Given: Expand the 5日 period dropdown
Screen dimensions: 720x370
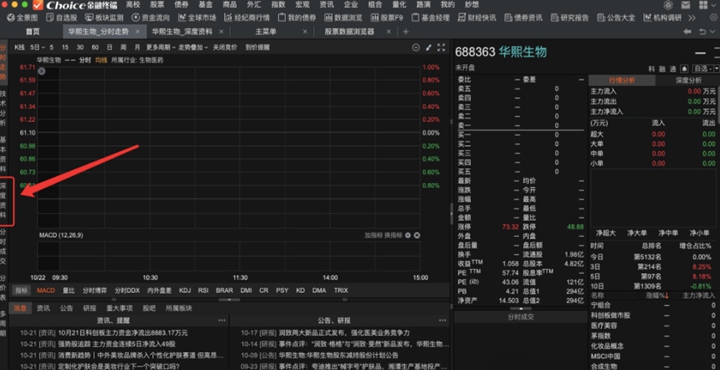Looking at the screenshot, I should coord(37,47).
